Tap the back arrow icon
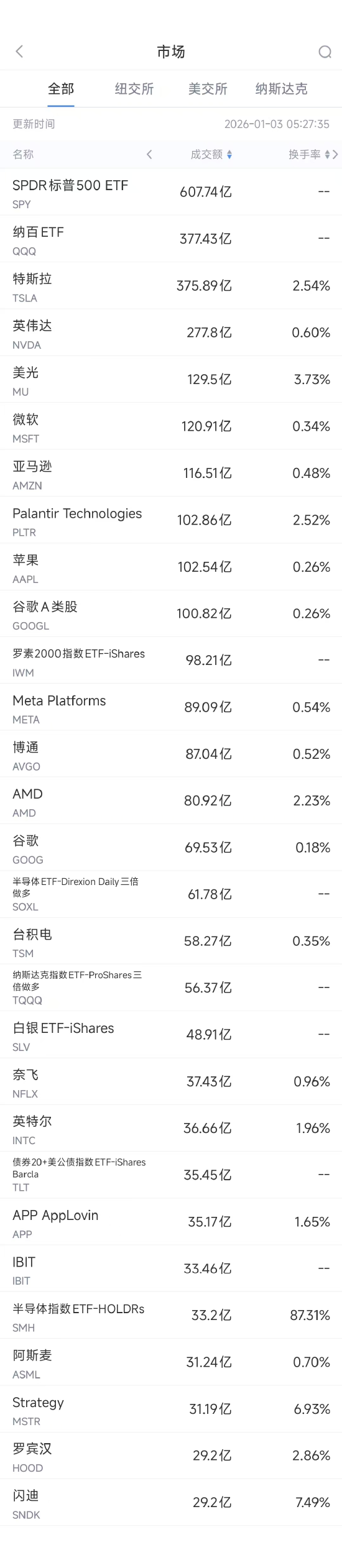Screen dimensions: 342x1568 click(19, 52)
